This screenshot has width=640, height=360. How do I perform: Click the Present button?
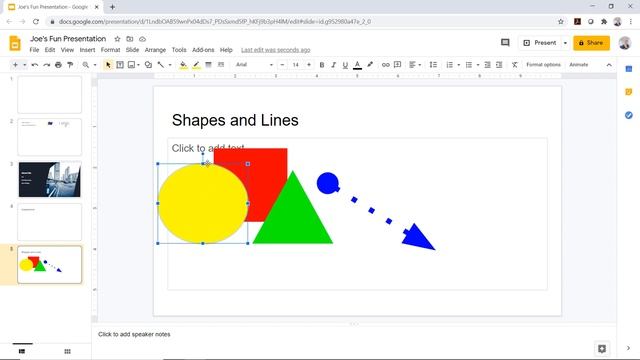click(x=540, y=43)
